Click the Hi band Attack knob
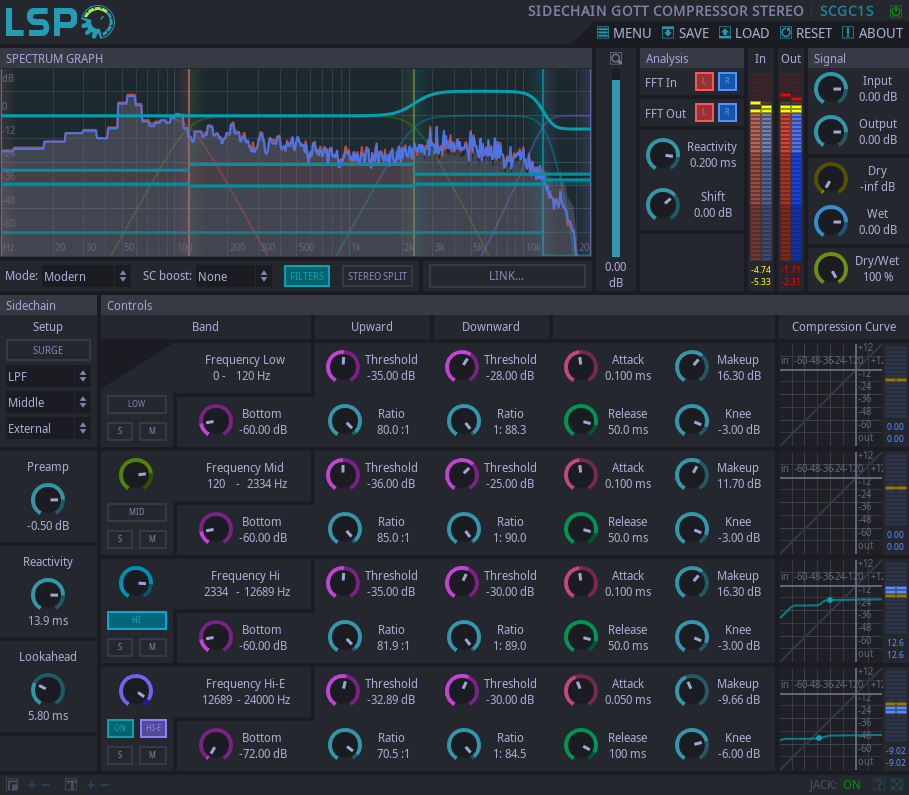 point(581,583)
